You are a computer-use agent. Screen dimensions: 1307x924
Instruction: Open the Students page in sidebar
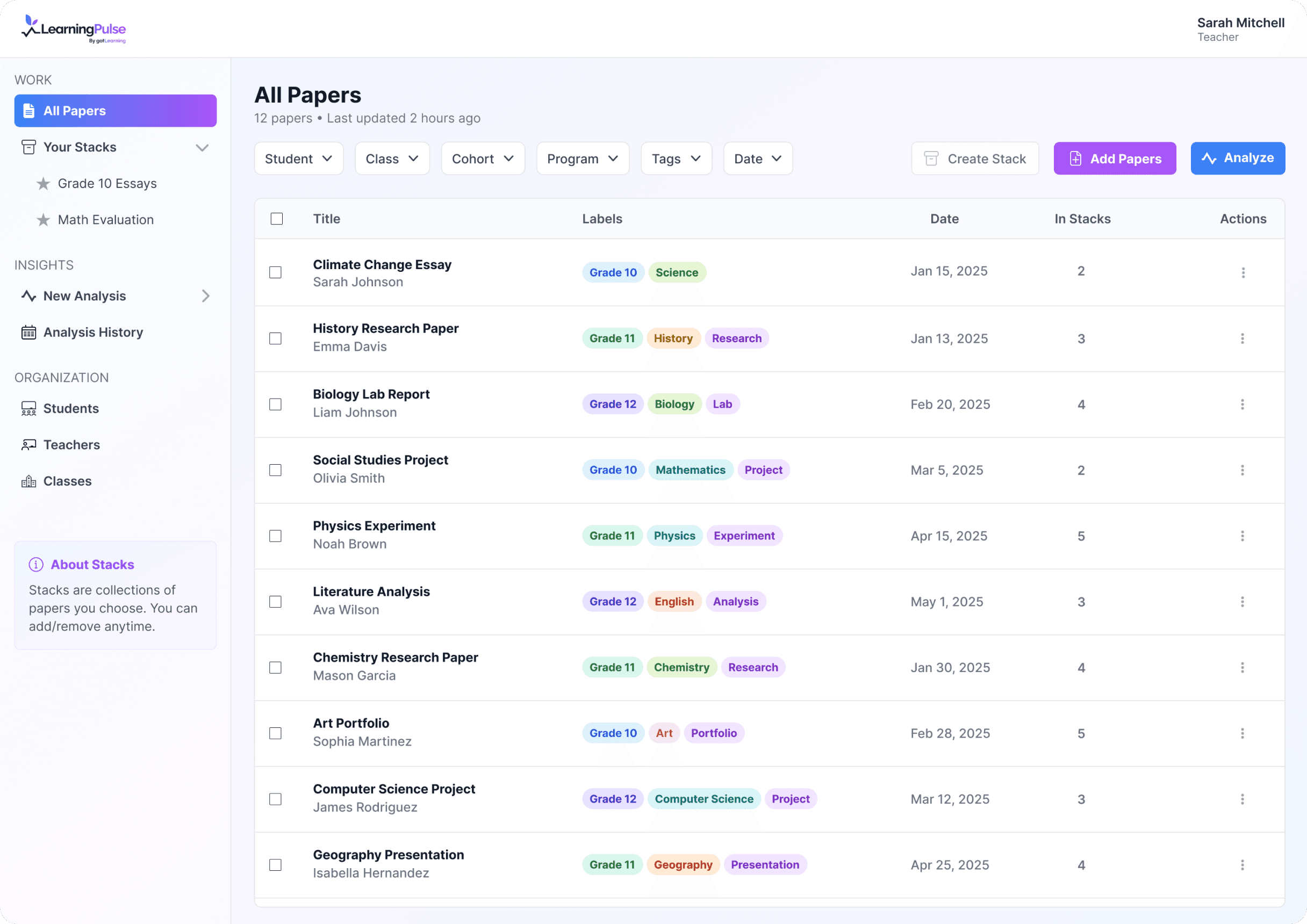[x=70, y=408]
